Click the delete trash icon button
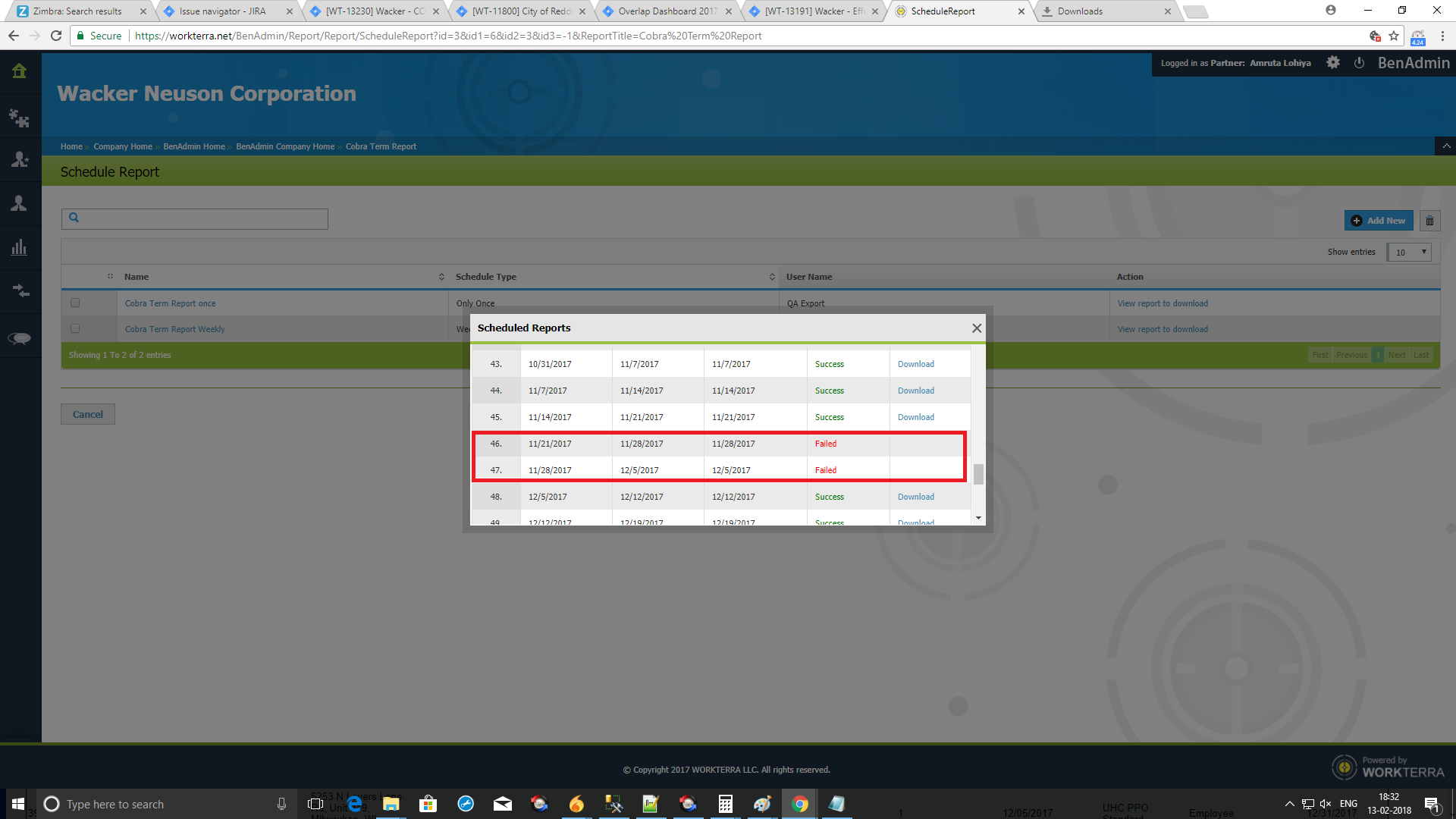 point(1429,221)
